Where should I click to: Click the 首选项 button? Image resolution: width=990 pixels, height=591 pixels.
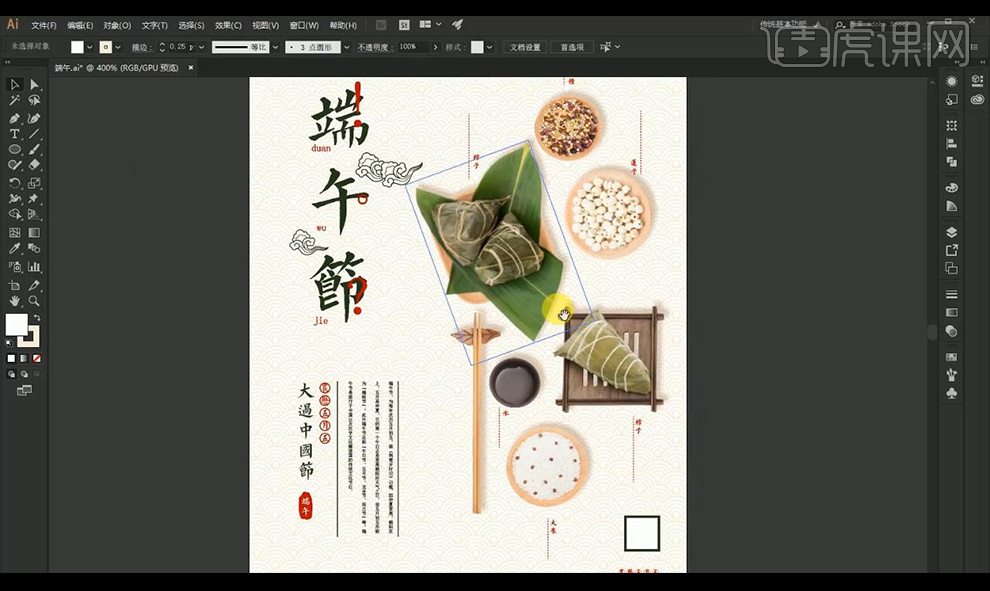click(x=572, y=47)
